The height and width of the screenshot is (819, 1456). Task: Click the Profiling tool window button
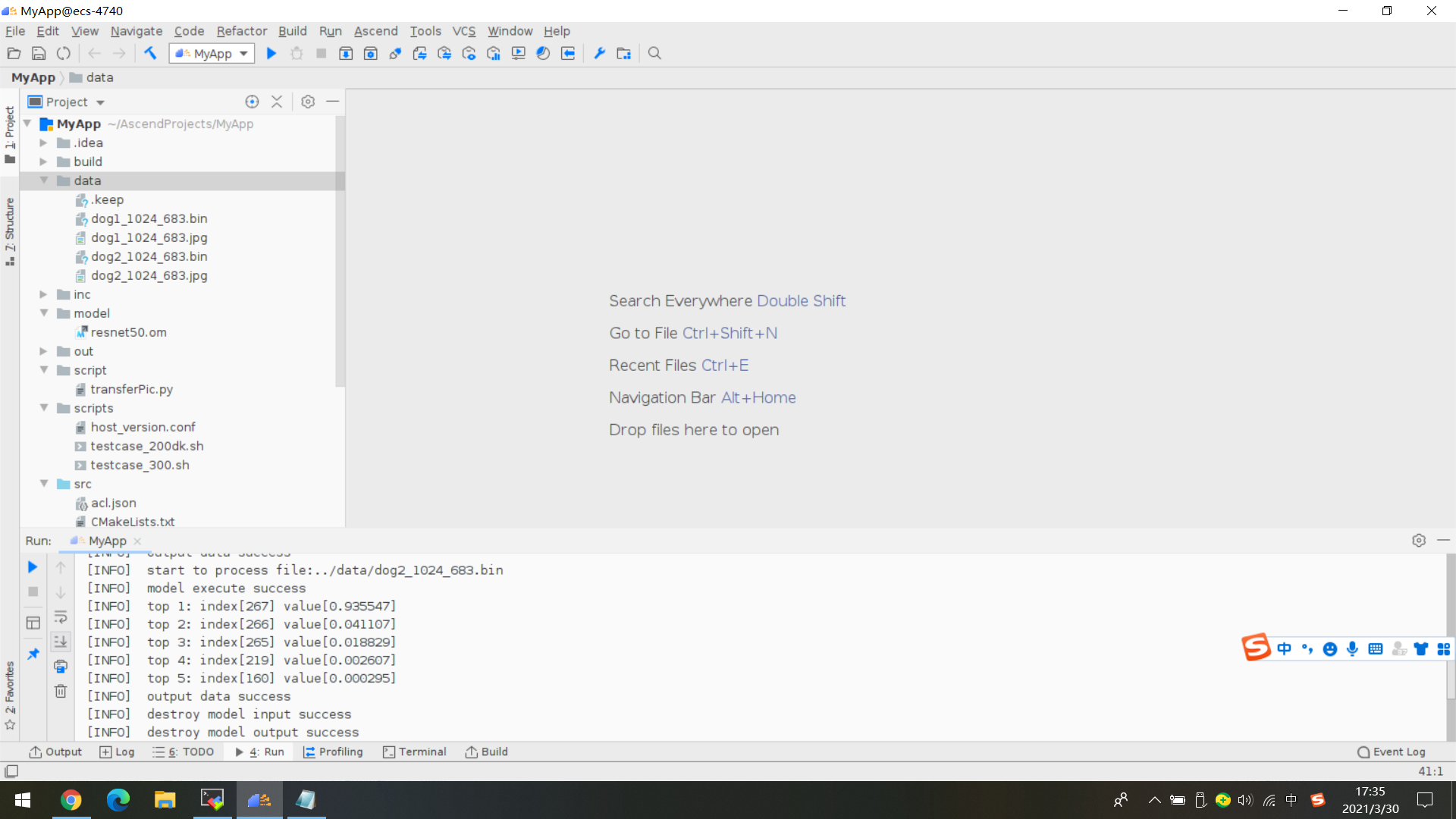pyautogui.click(x=333, y=752)
